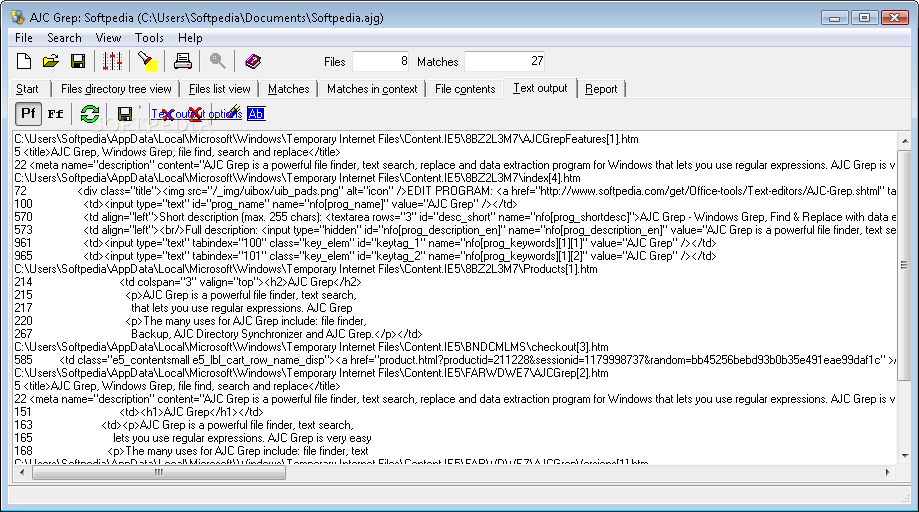Save the search with the toolbar floppy icon

tap(78, 61)
